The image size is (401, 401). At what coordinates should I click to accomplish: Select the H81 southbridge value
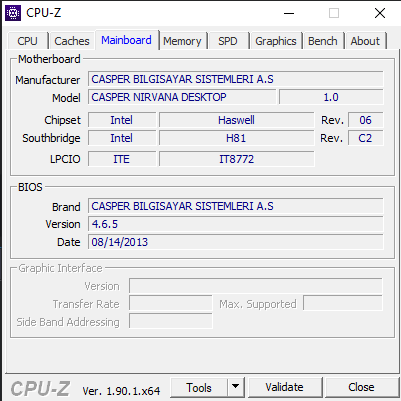tap(236, 138)
